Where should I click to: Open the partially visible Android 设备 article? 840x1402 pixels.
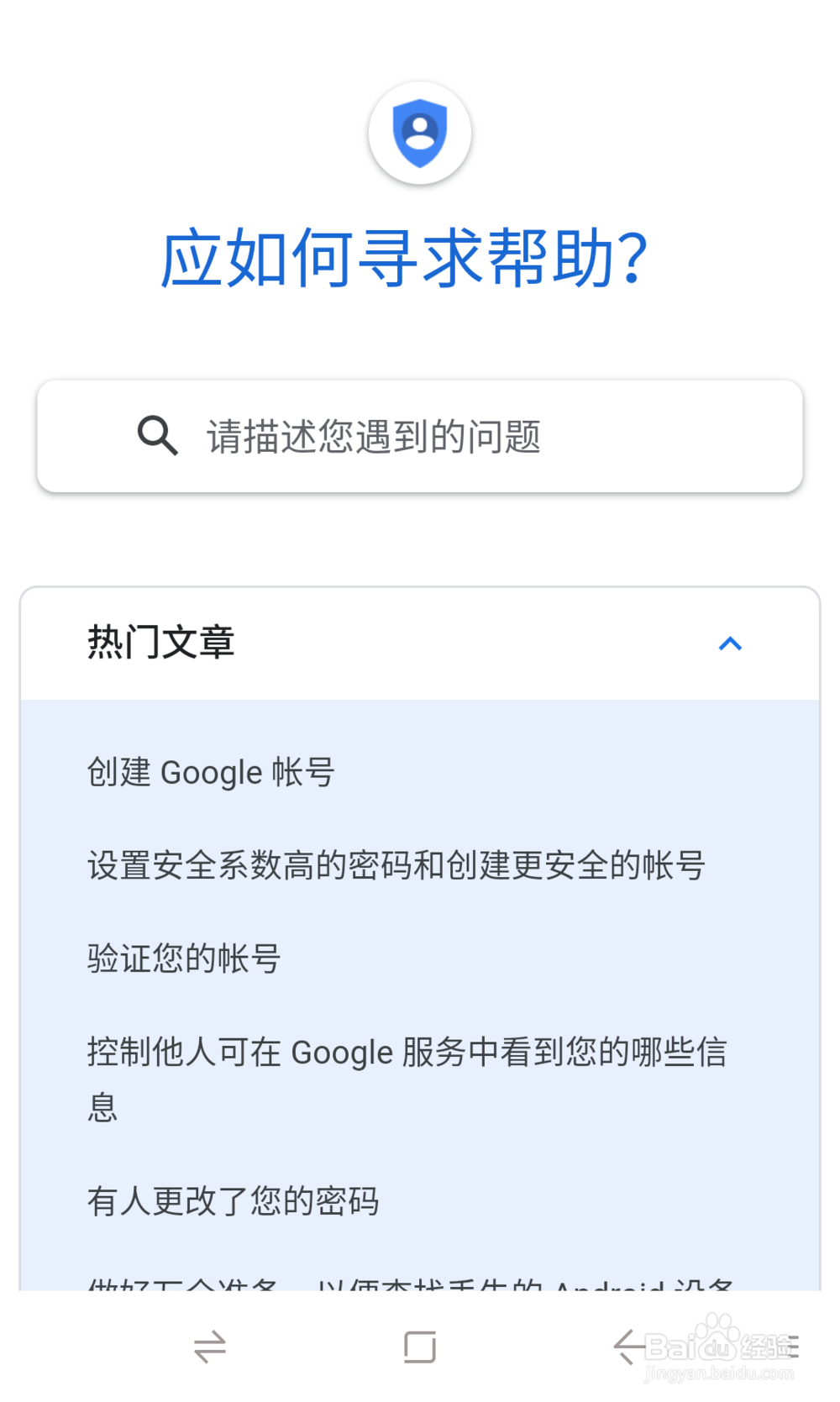412,1282
